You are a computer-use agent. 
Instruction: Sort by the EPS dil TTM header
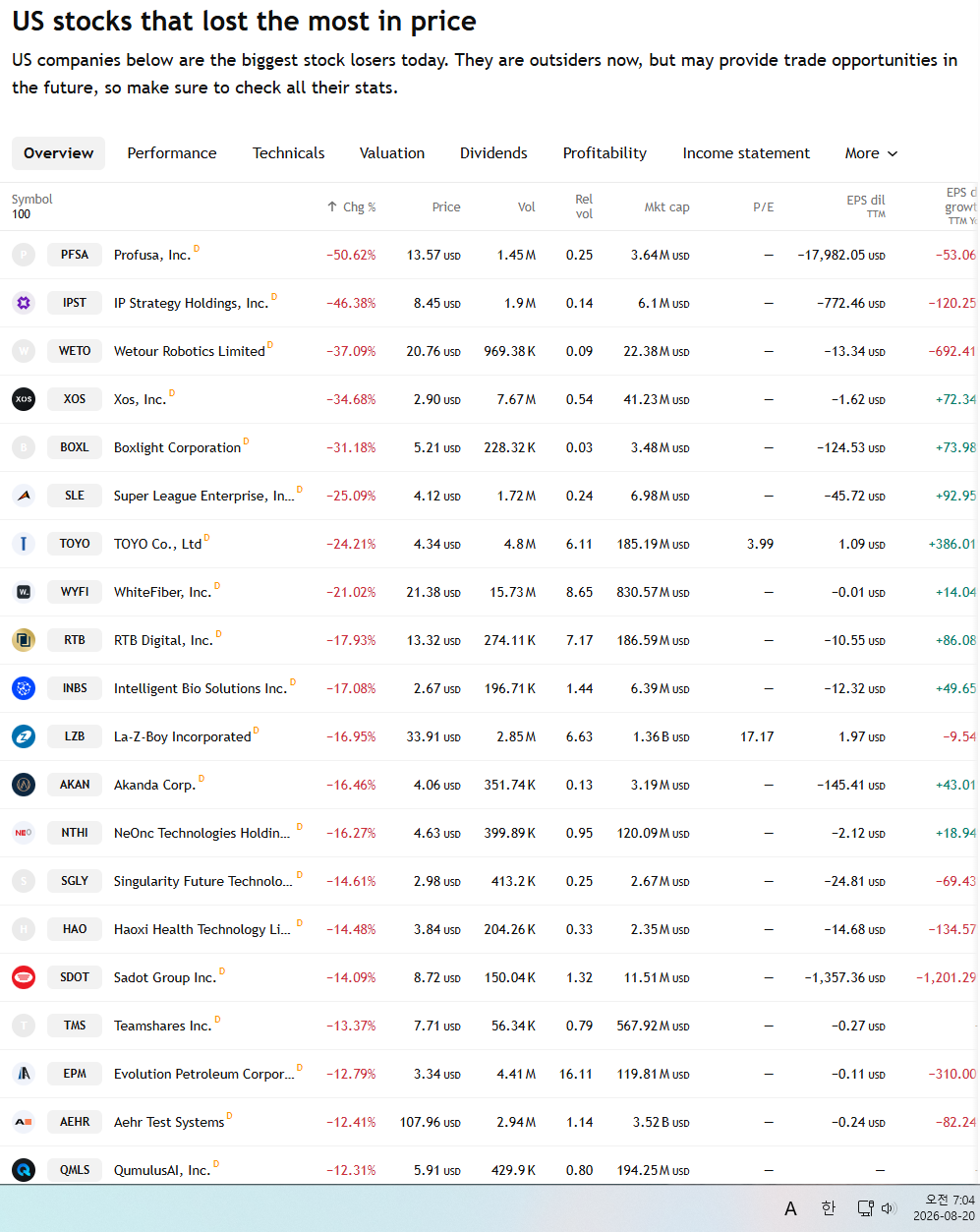866,205
